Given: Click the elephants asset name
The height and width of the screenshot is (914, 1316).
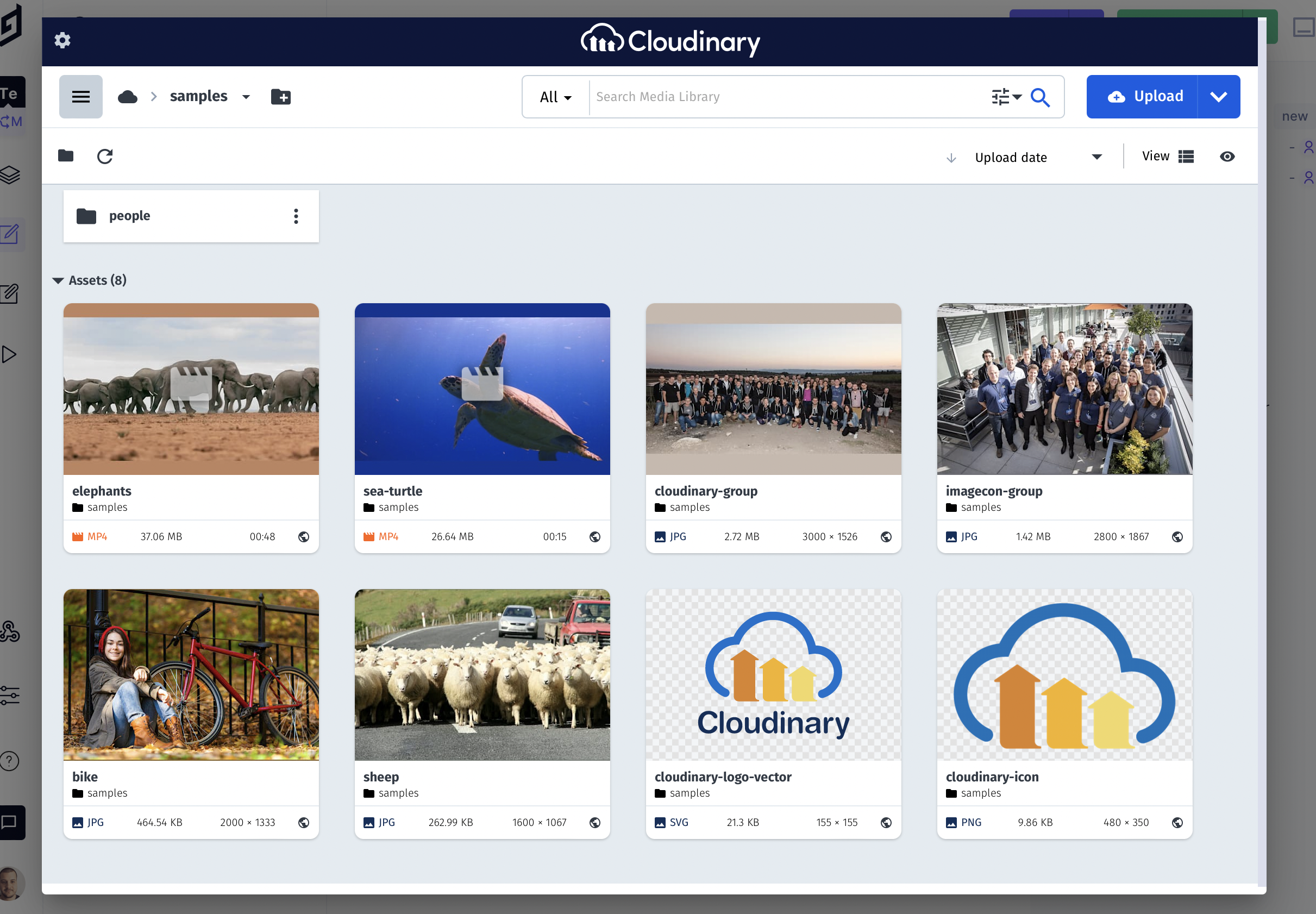Looking at the screenshot, I should point(102,491).
